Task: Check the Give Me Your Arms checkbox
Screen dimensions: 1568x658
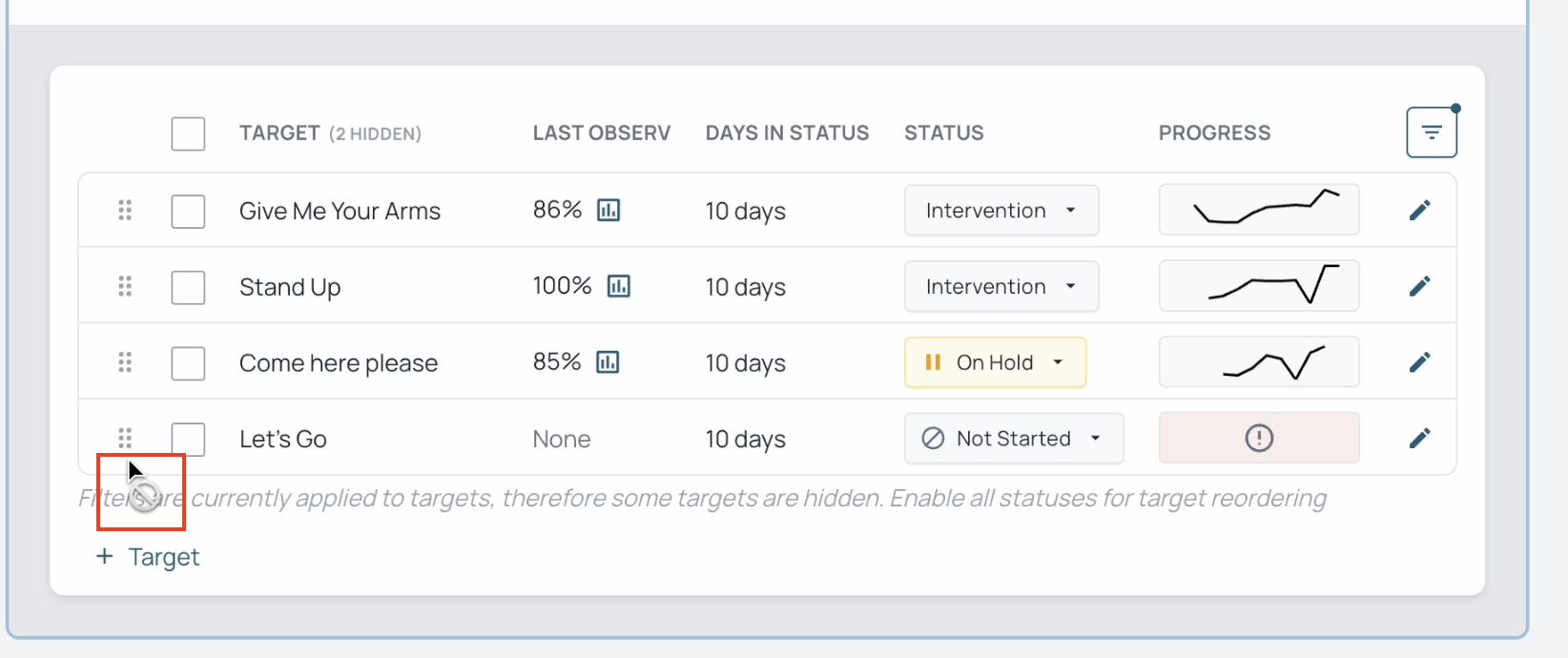Action: [188, 211]
